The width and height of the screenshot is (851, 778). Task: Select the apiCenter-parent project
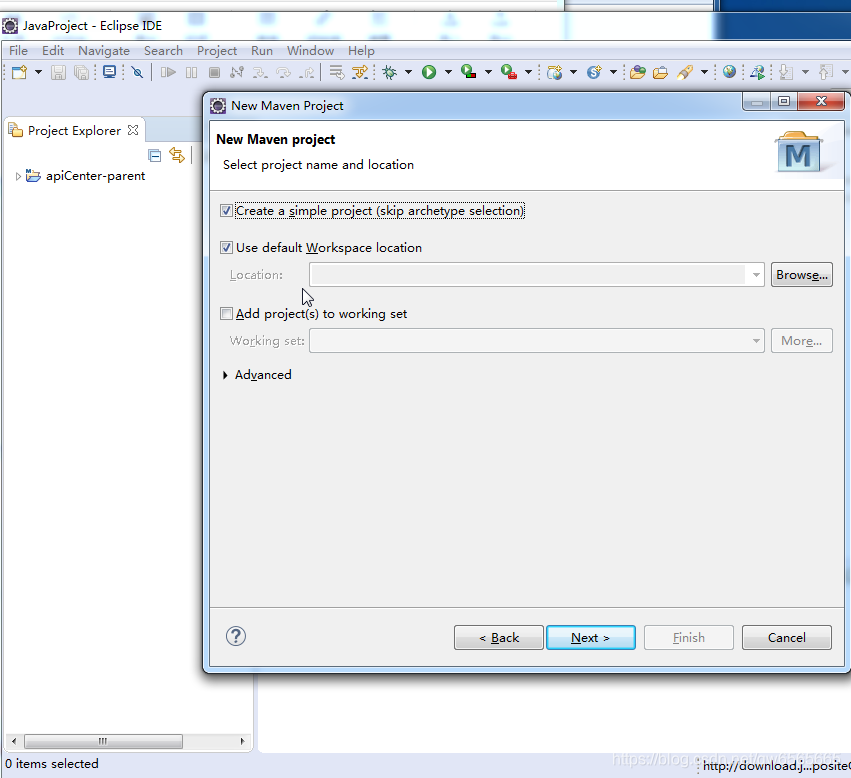96,176
